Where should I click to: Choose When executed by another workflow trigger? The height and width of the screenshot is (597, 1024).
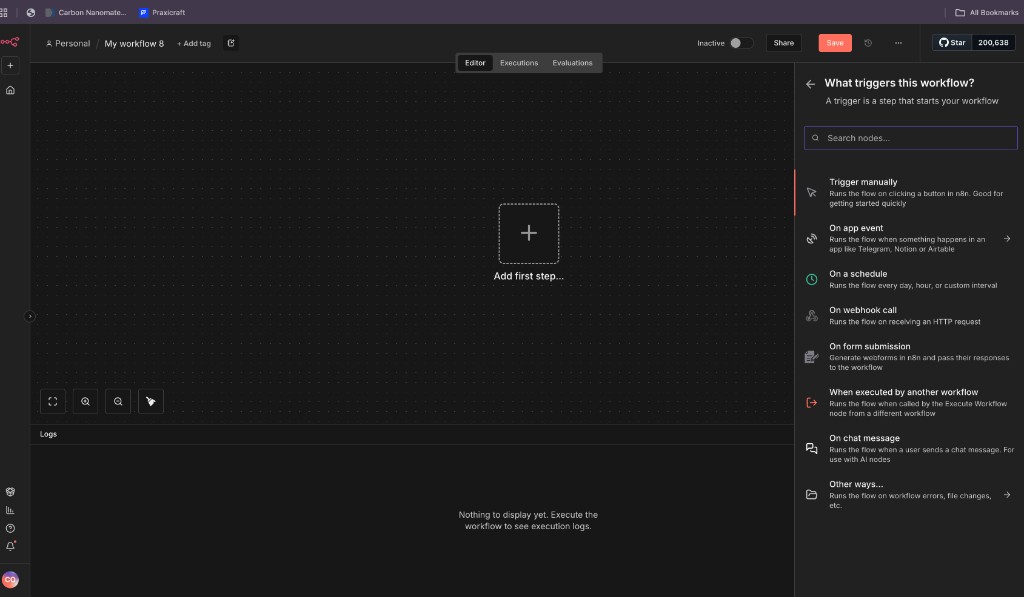910,402
